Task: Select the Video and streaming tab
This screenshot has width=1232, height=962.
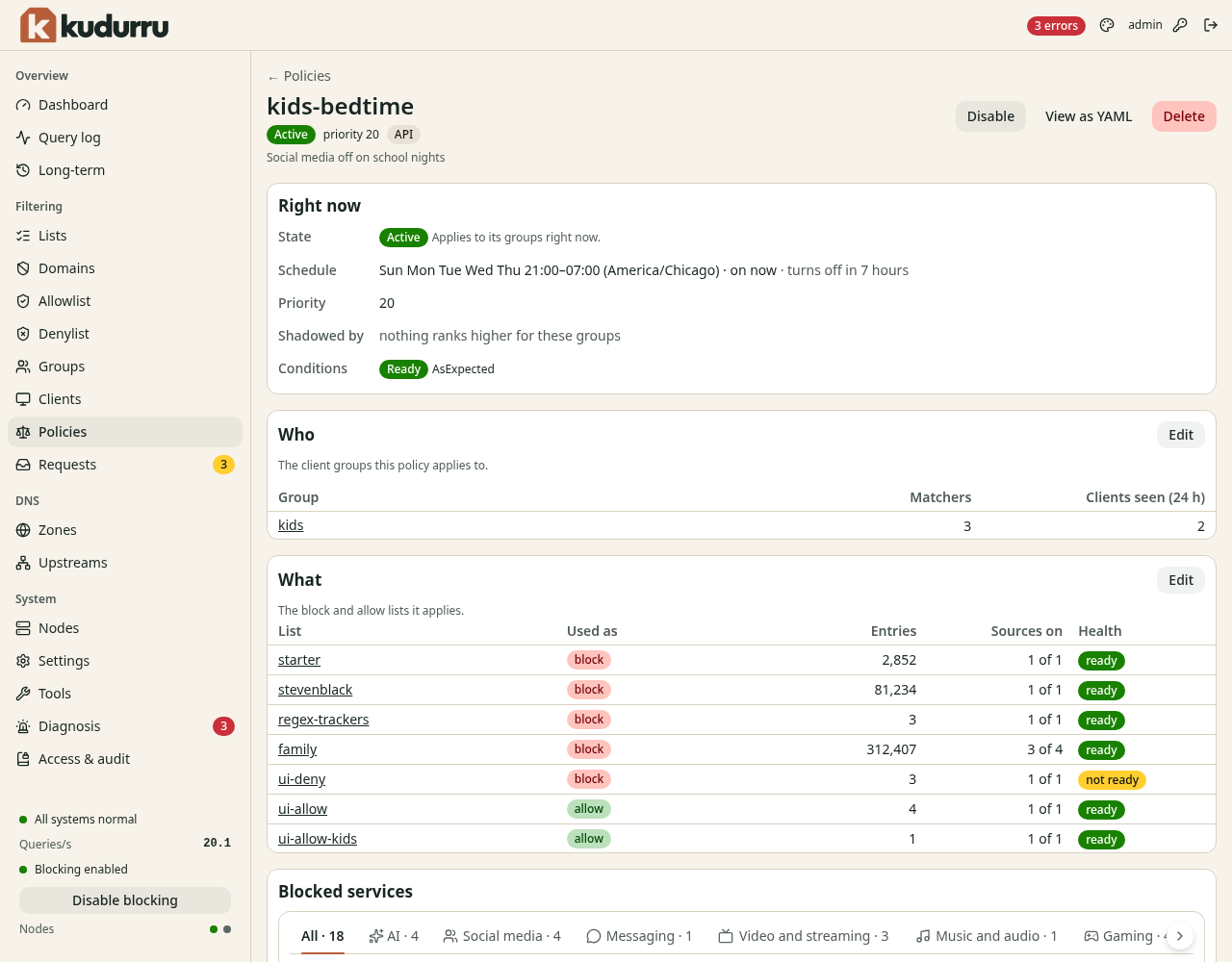Action: tap(804, 936)
